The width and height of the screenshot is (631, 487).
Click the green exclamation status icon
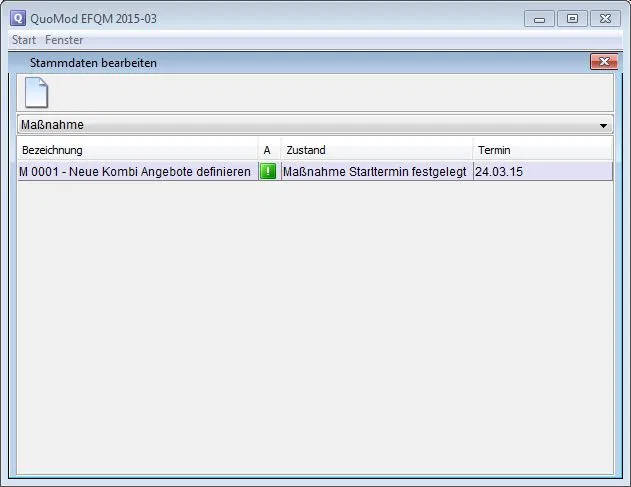pos(268,172)
